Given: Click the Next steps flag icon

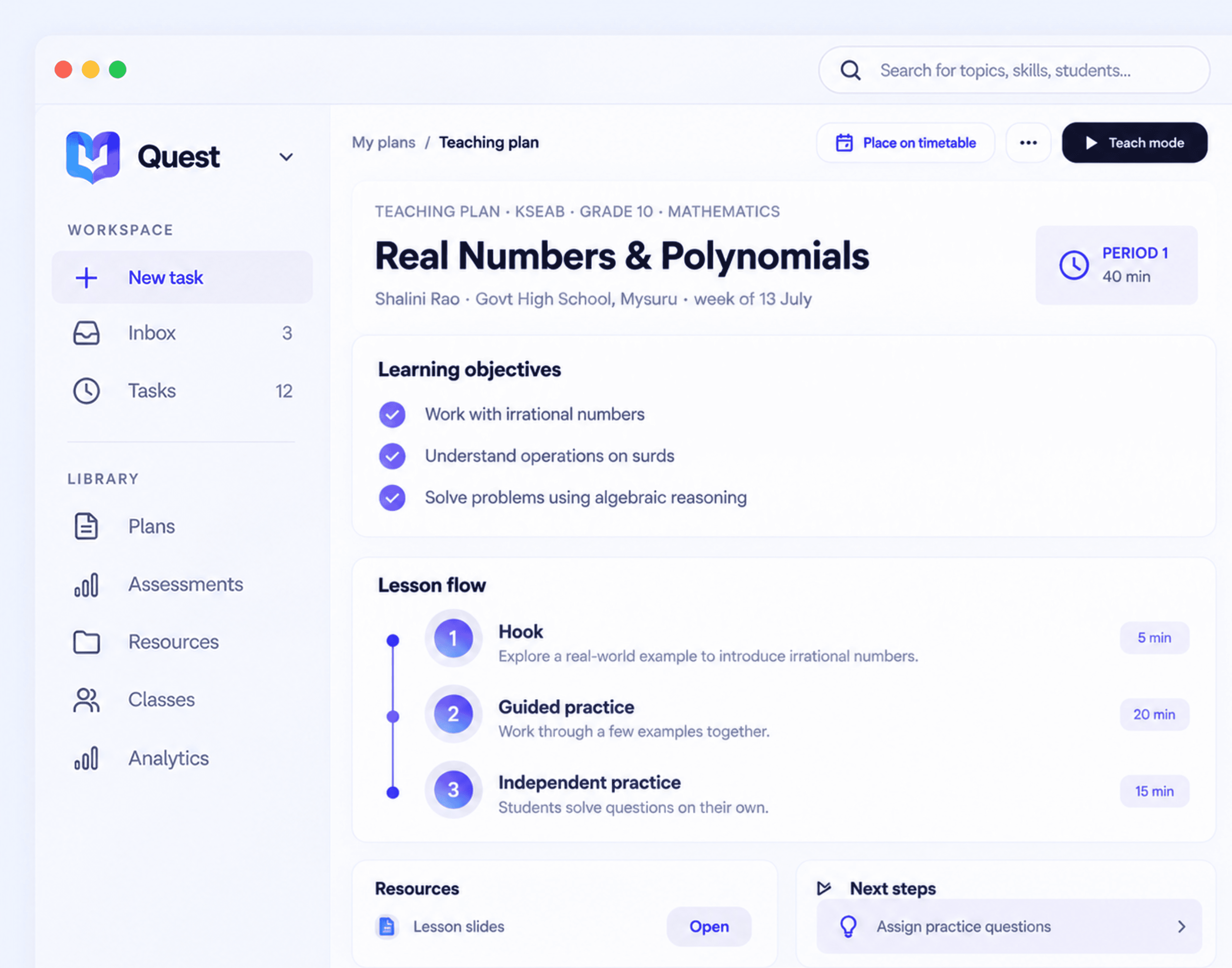Looking at the screenshot, I should point(824,888).
